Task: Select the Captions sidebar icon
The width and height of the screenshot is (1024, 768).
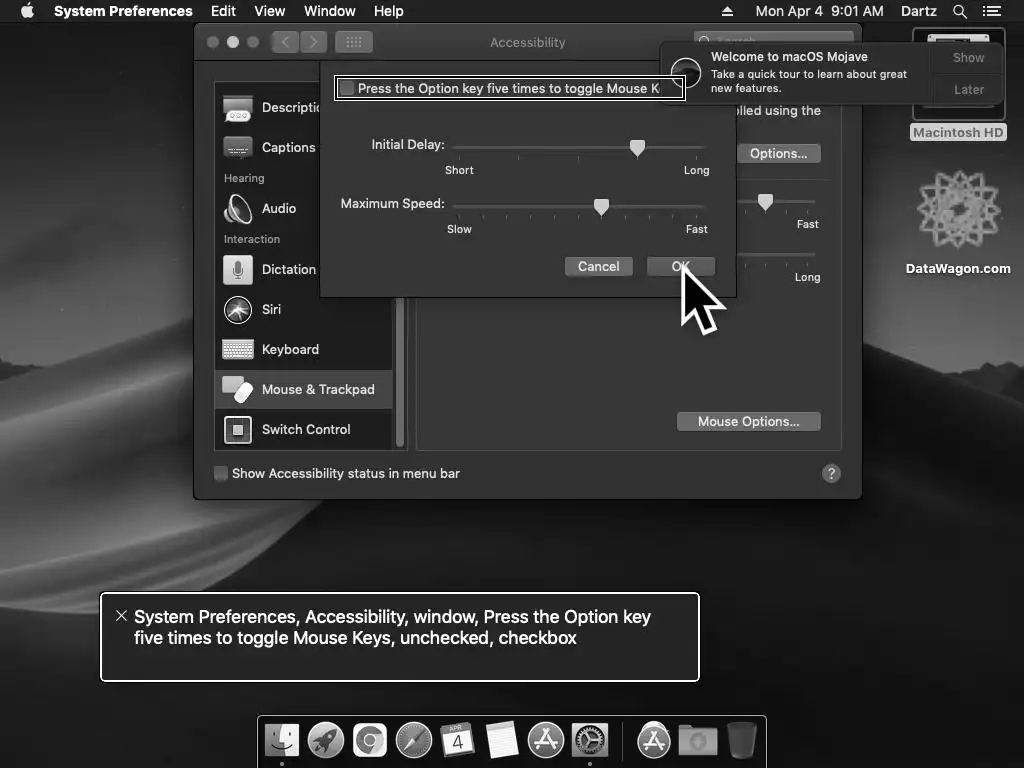Action: 238,148
